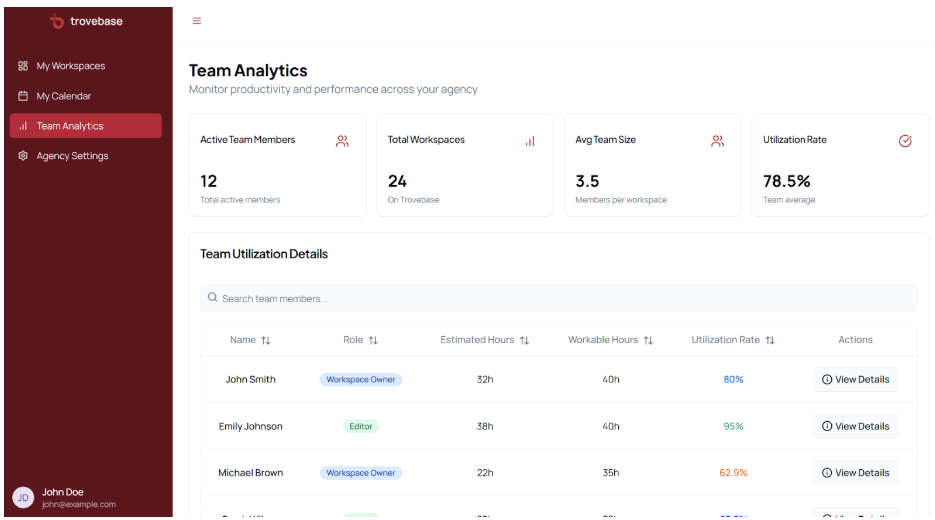The width and height of the screenshot is (935, 520).
Task: Click the Total Workspaces chart icon
Action: coord(530,141)
